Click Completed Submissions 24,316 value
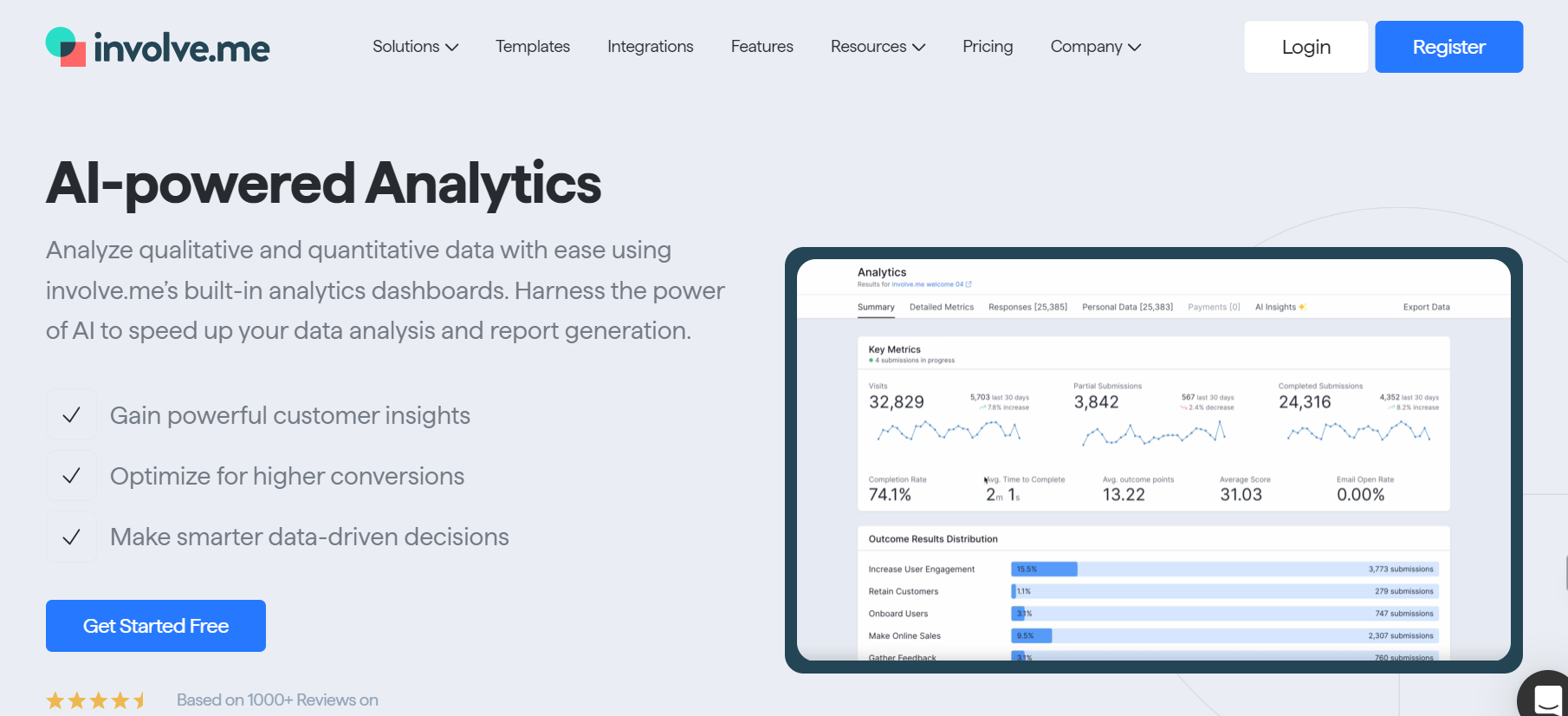The width and height of the screenshot is (1568, 716). point(1305,402)
